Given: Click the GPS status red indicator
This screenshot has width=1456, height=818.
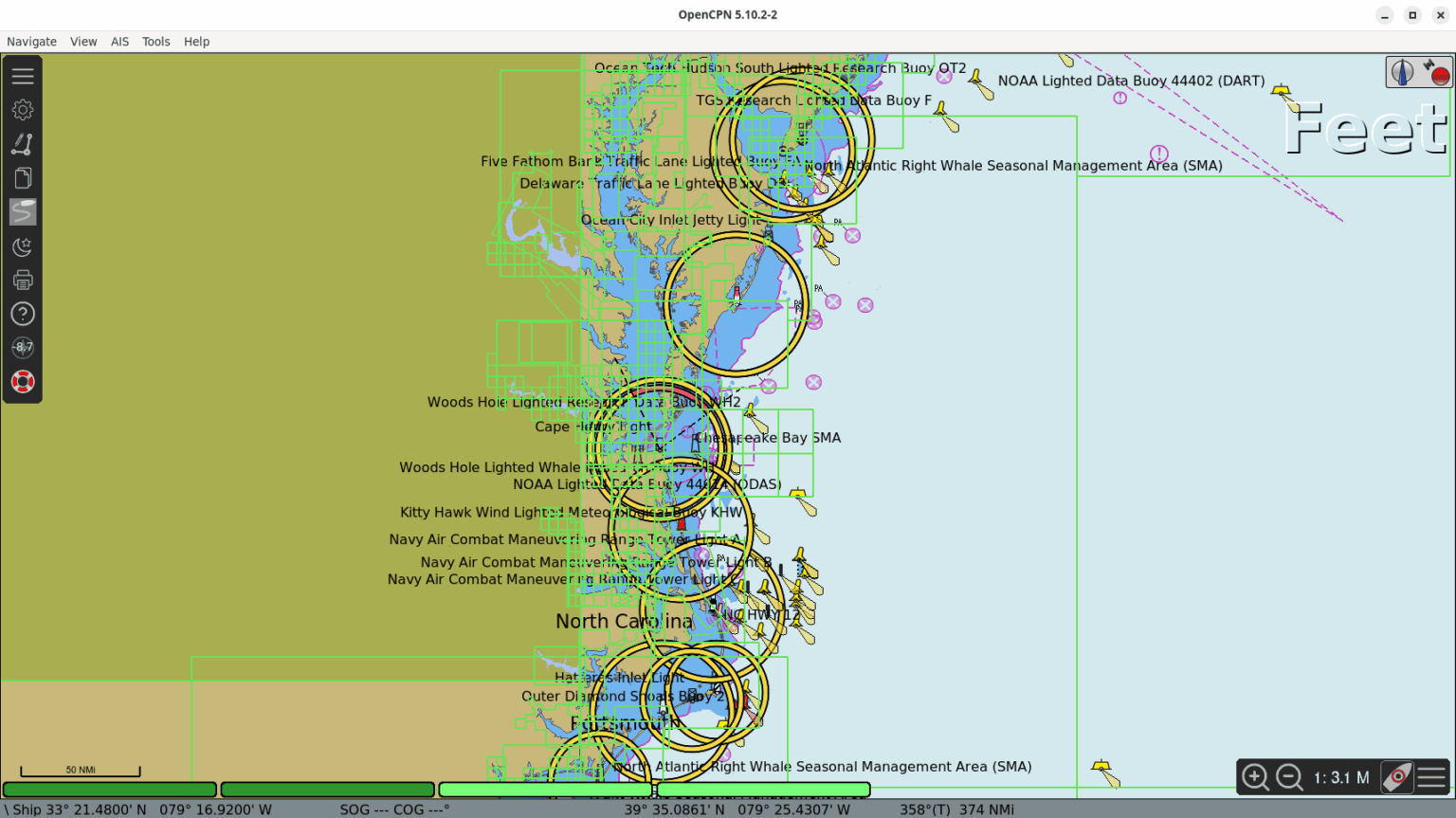Looking at the screenshot, I should (x=1435, y=72).
